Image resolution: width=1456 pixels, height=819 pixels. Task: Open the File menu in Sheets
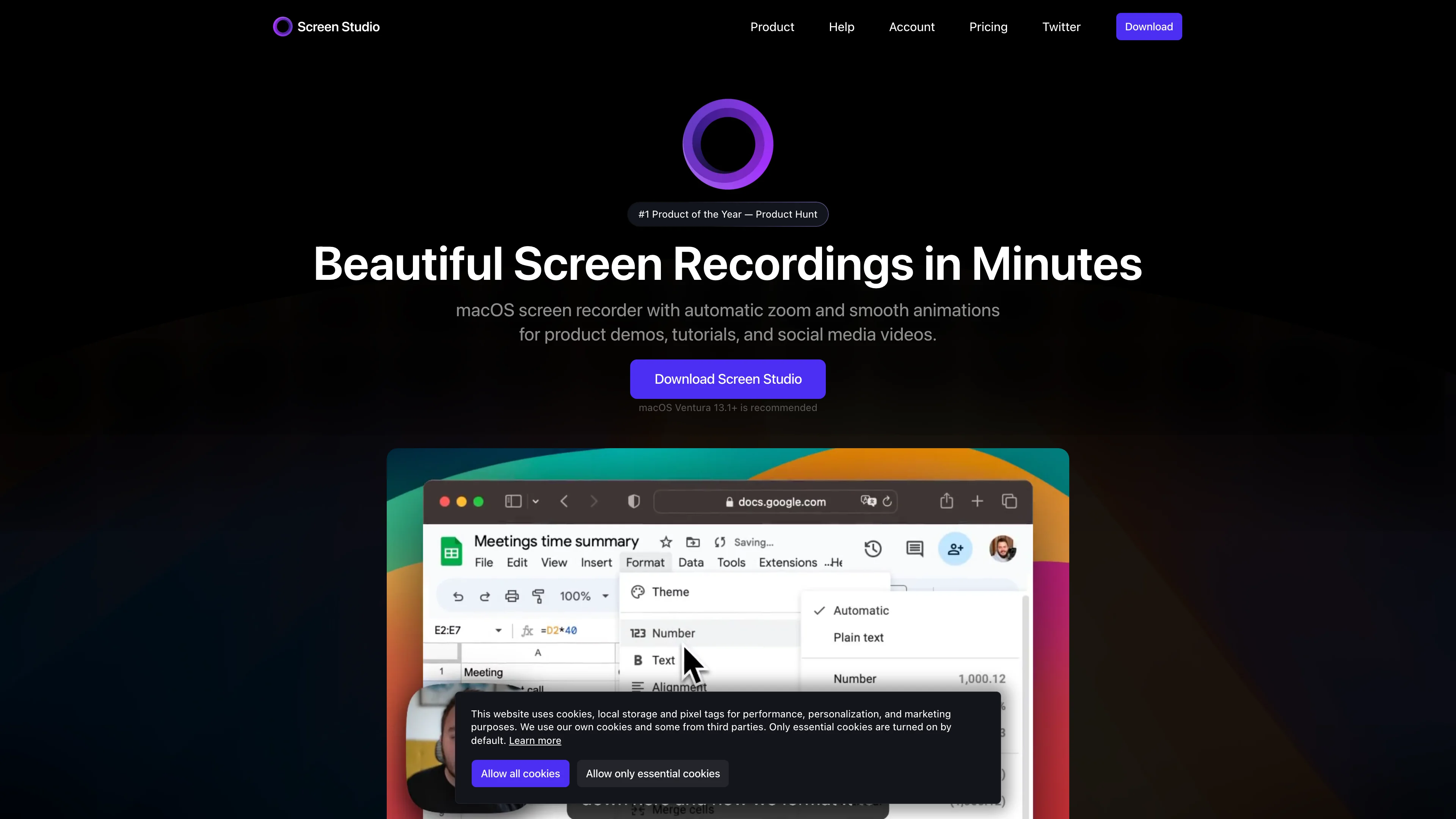click(484, 562)
